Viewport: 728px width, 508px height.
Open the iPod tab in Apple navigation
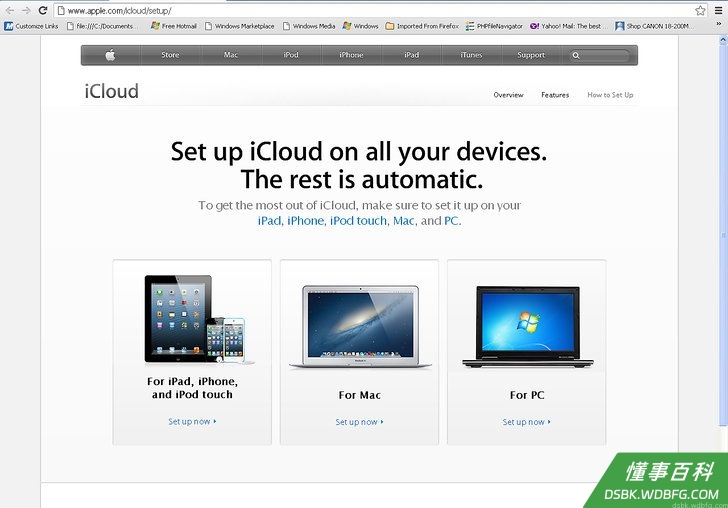(x=291, y=55)
